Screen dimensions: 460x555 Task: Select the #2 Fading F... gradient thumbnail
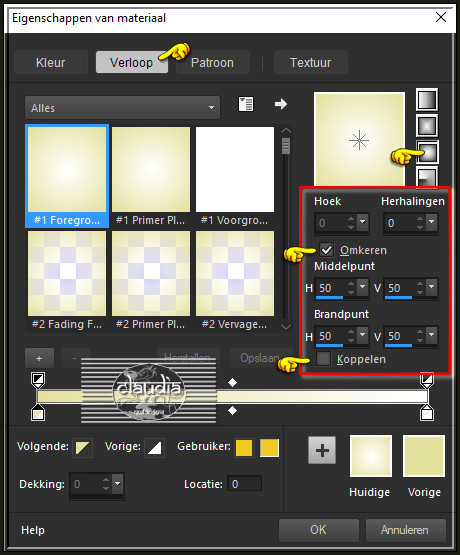click(67, 281)
